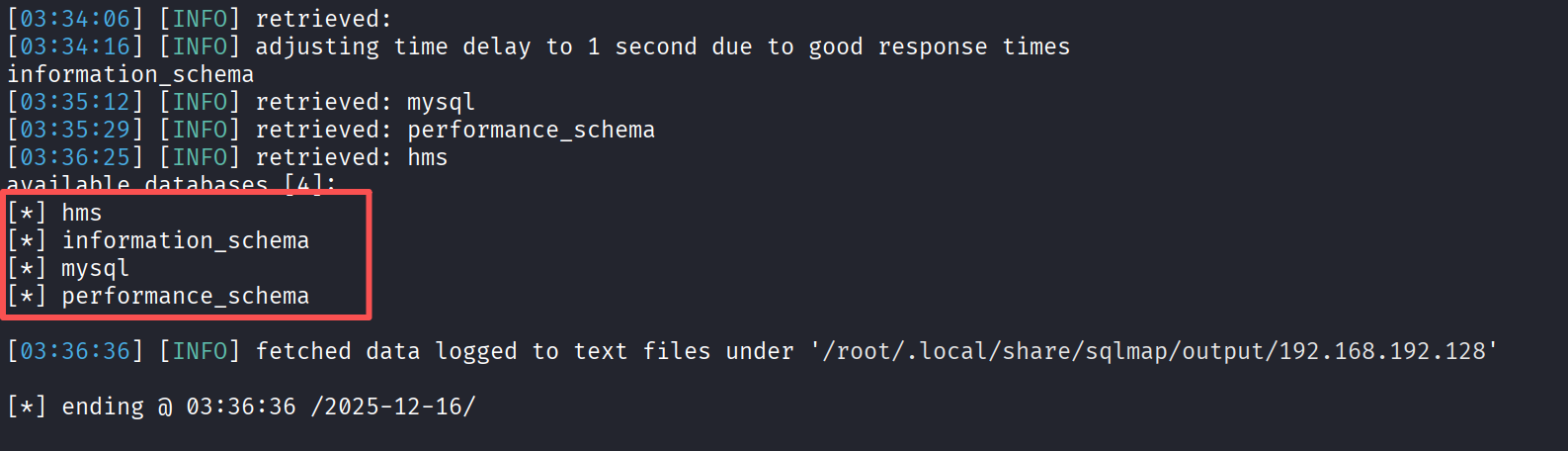
Task: Click the 03:36:25 timestamp
Action: [75, 157]
